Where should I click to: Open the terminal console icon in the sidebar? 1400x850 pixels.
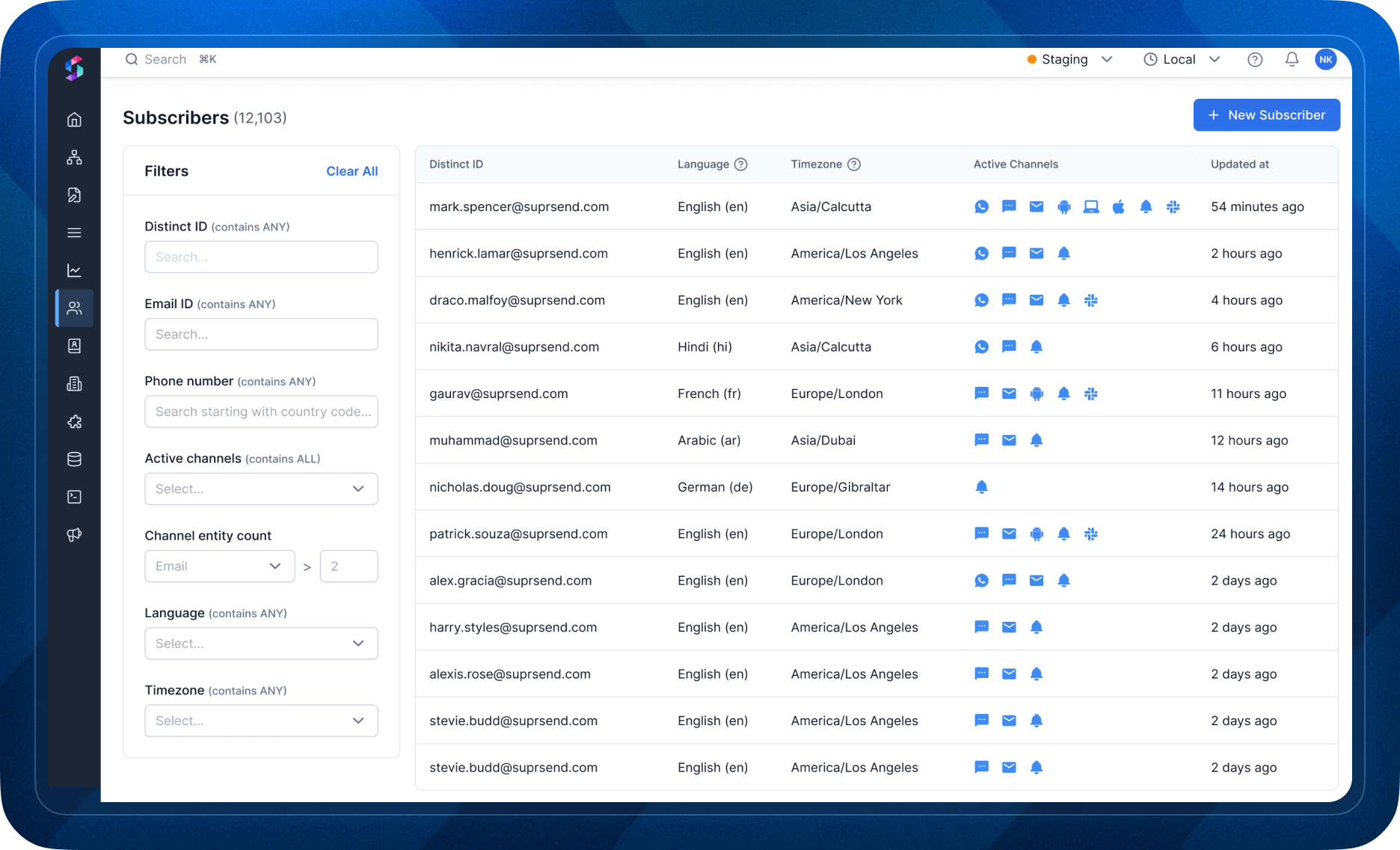click(x=74, y=497)
